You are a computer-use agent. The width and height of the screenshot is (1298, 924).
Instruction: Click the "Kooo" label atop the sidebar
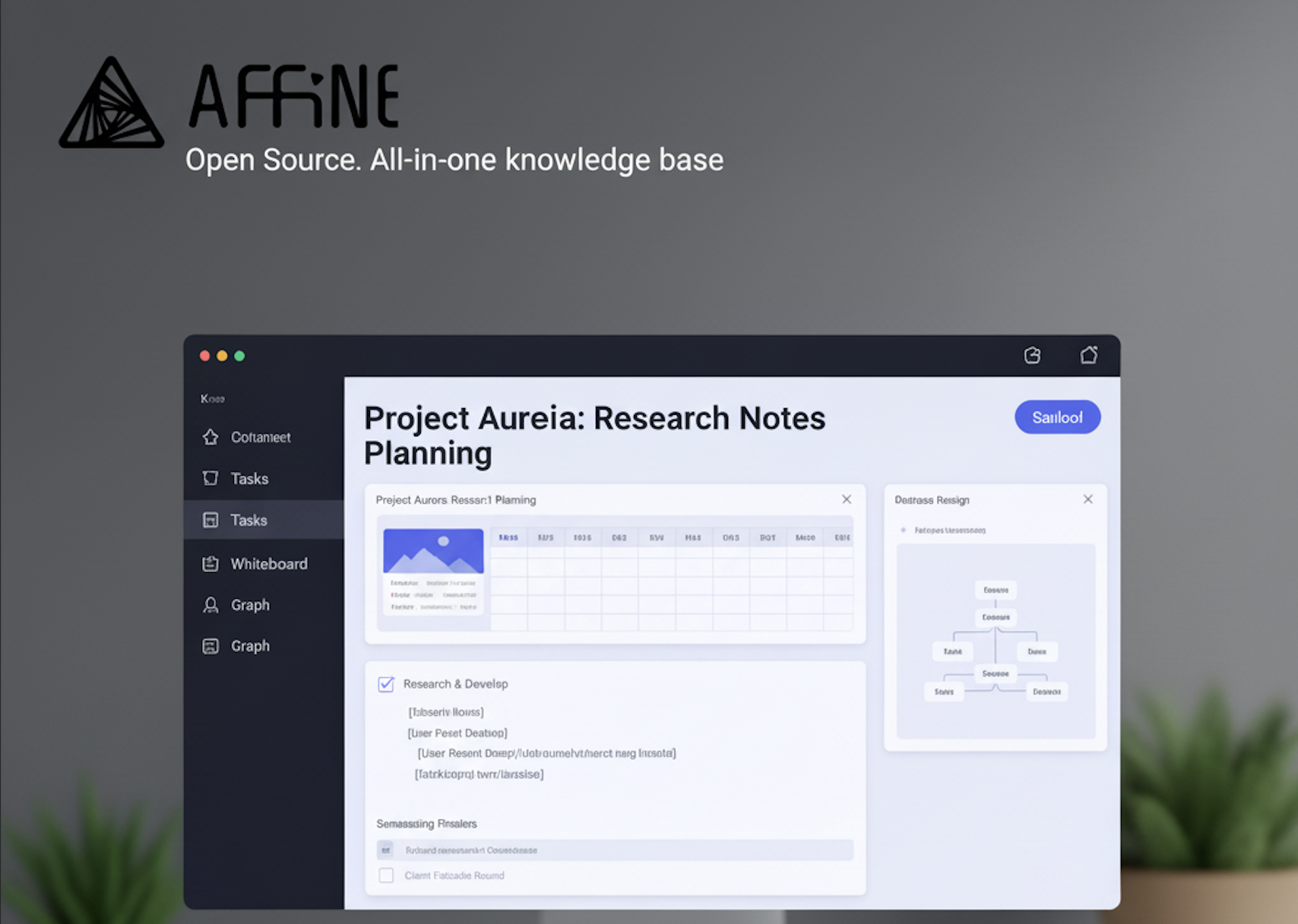coord(212,399)
